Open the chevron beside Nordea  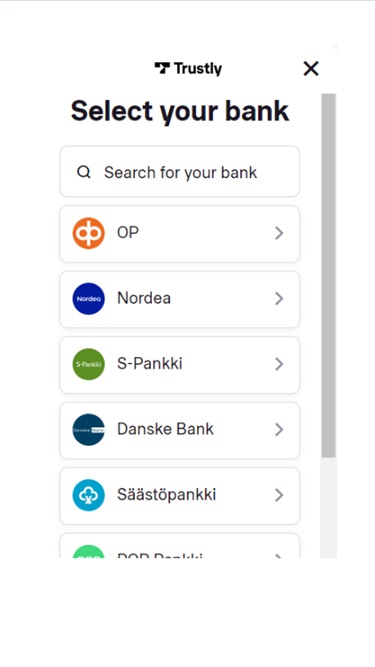pyautogui.click(x=279, y=299)
